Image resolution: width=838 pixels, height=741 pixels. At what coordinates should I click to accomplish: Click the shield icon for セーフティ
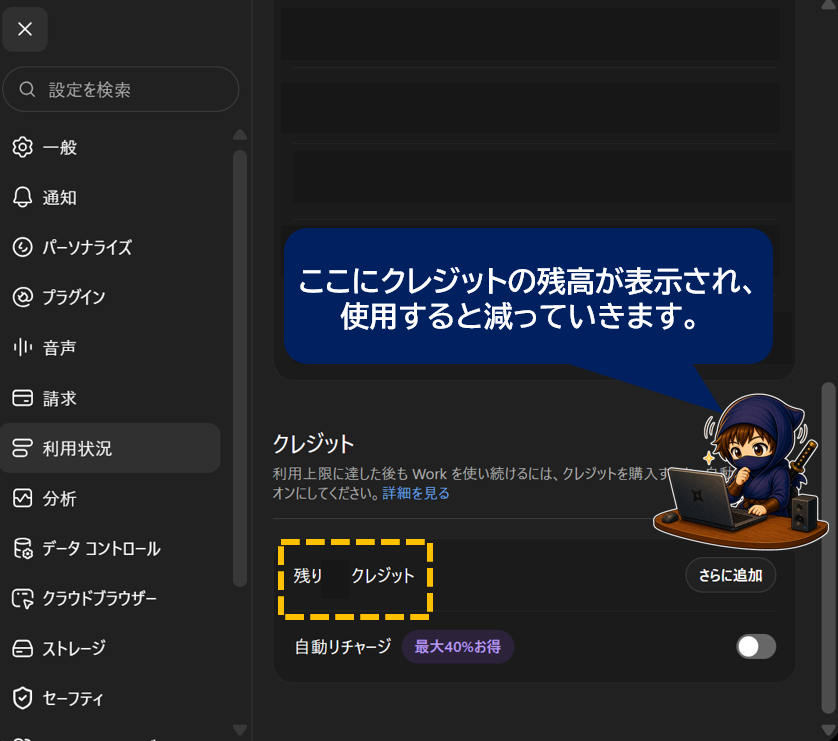coord(22,698)
